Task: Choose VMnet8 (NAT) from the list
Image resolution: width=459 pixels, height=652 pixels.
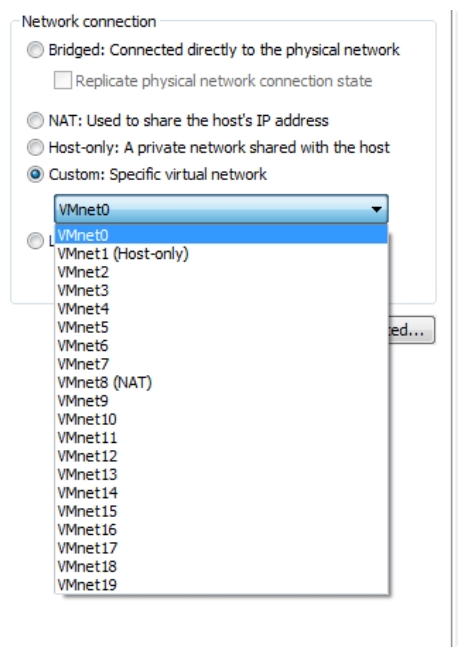Action: (221, 383)
